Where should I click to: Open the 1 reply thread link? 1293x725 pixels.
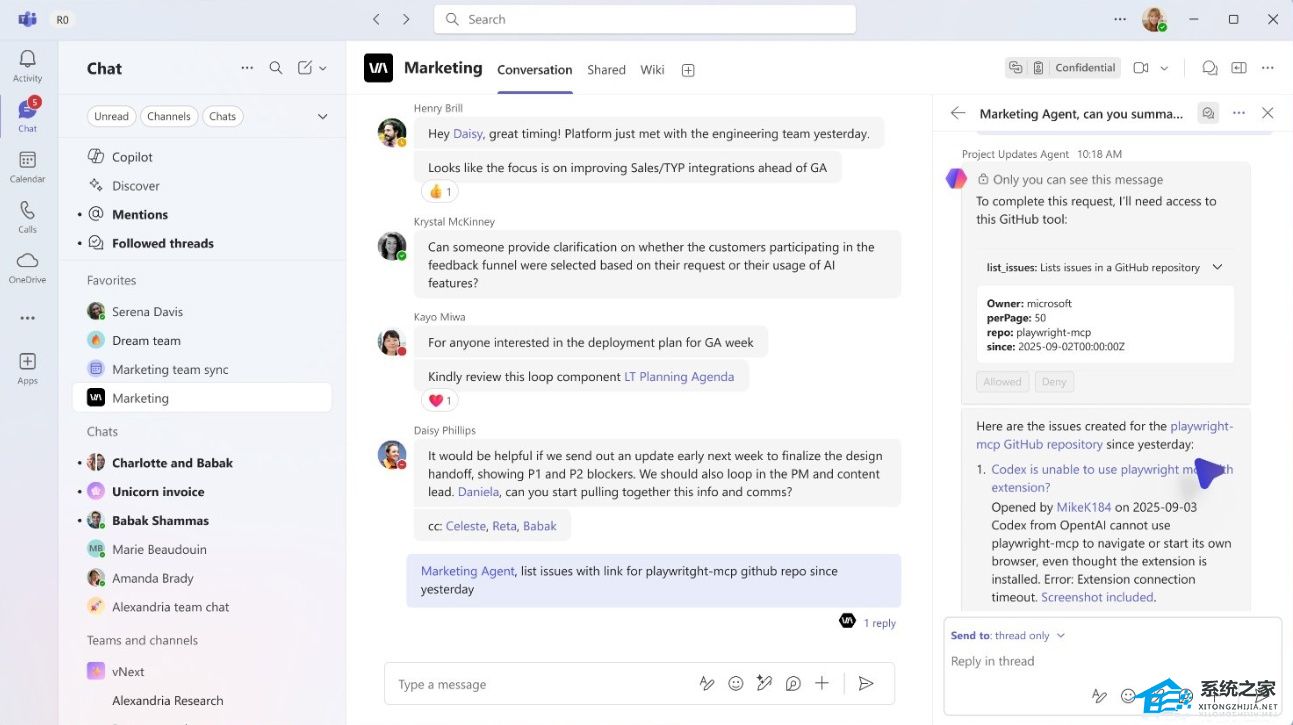coord(880,623)
